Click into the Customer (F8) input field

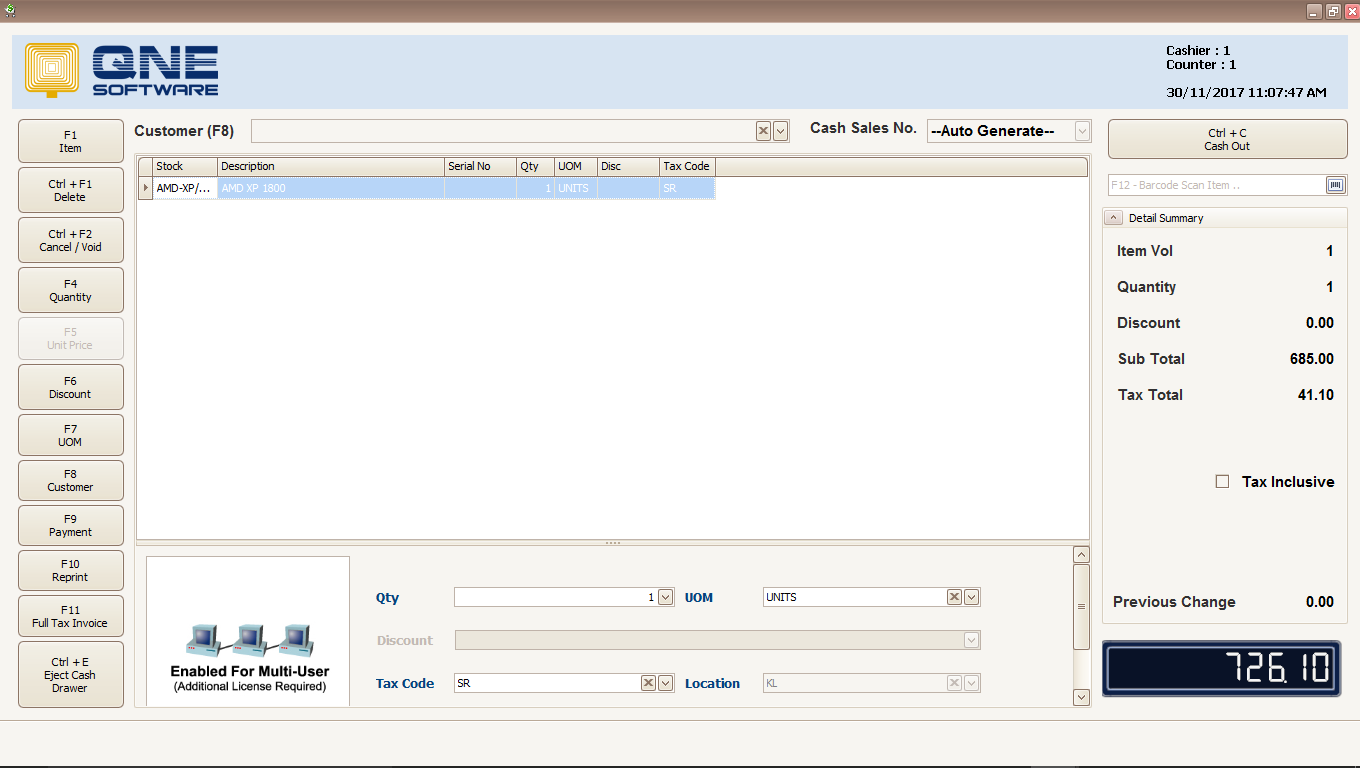[x=503, y=131]
